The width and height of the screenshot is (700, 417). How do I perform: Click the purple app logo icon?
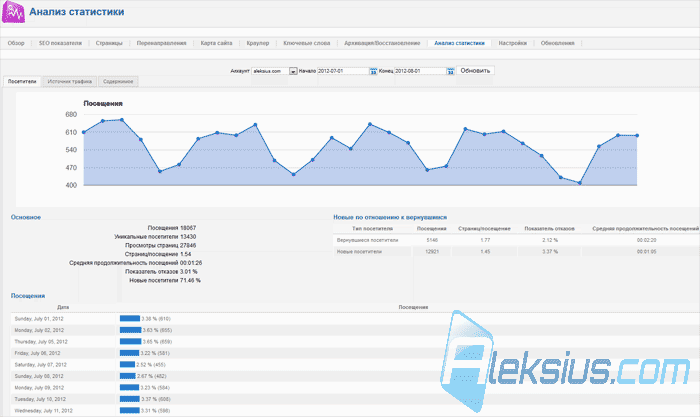point(13,12)
